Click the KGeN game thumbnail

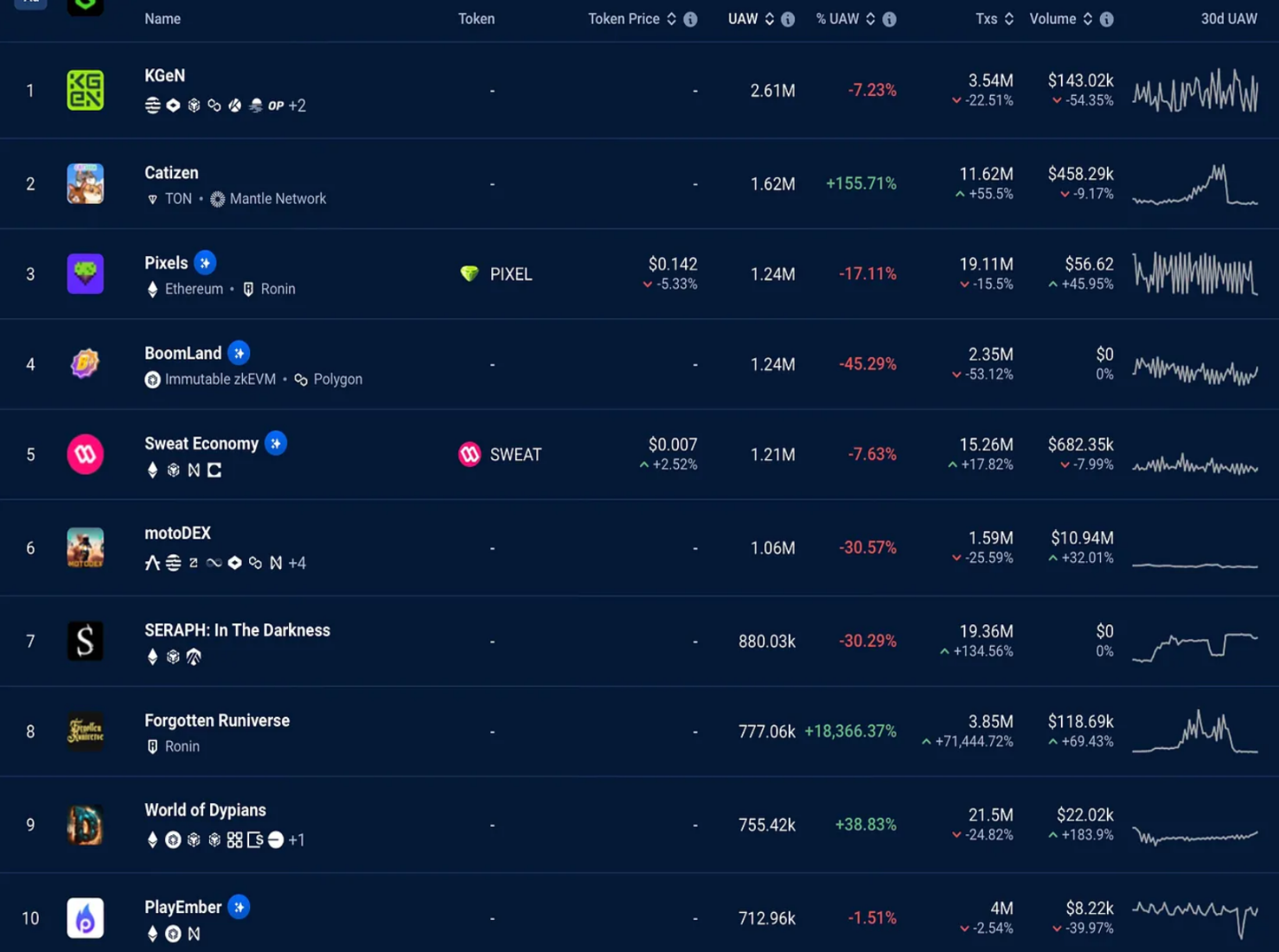pyautogui.click(x=85, y=90)
